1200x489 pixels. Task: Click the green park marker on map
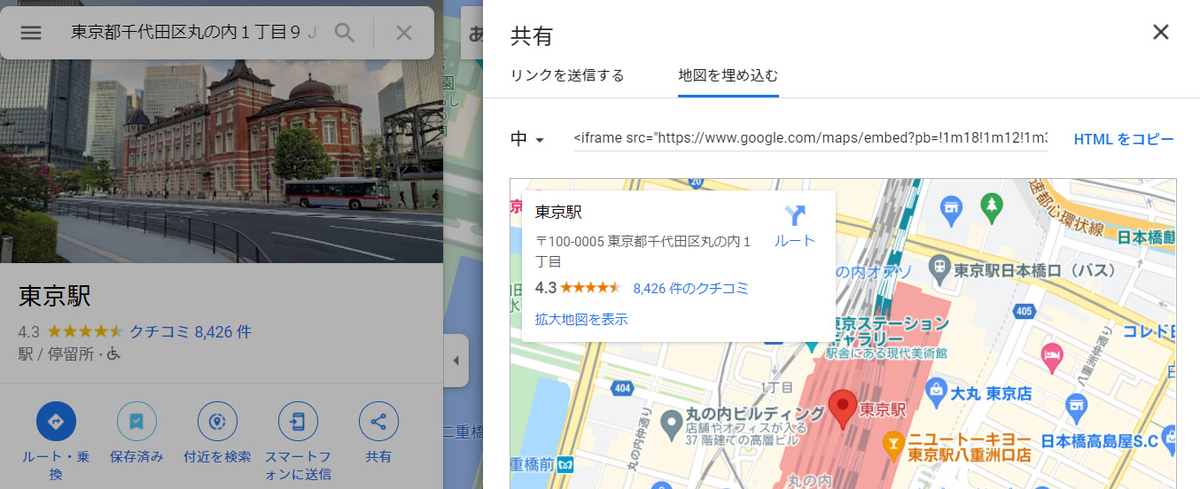click(991, 207)
